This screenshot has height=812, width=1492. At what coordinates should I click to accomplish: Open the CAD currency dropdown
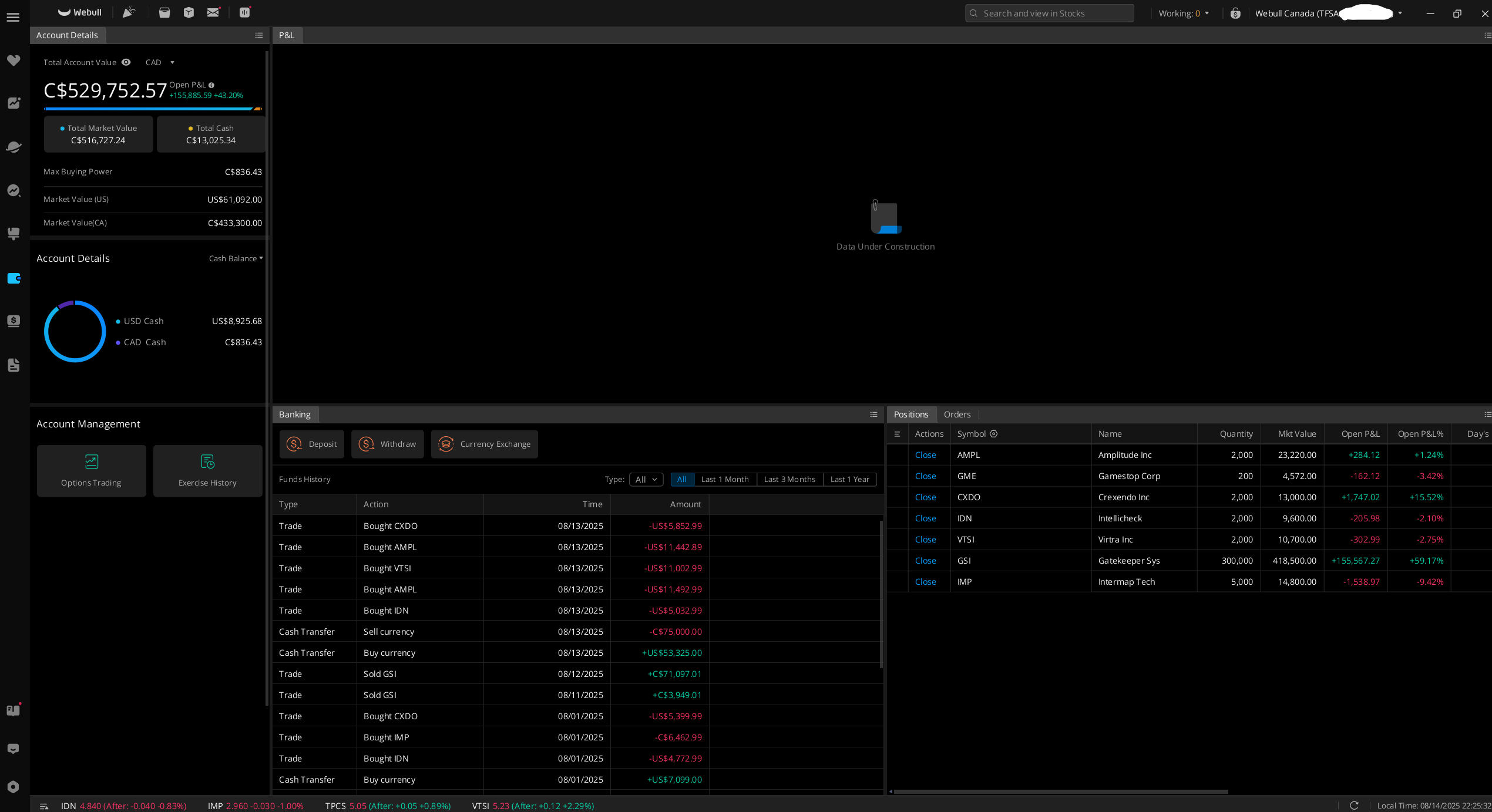point(160,62)
